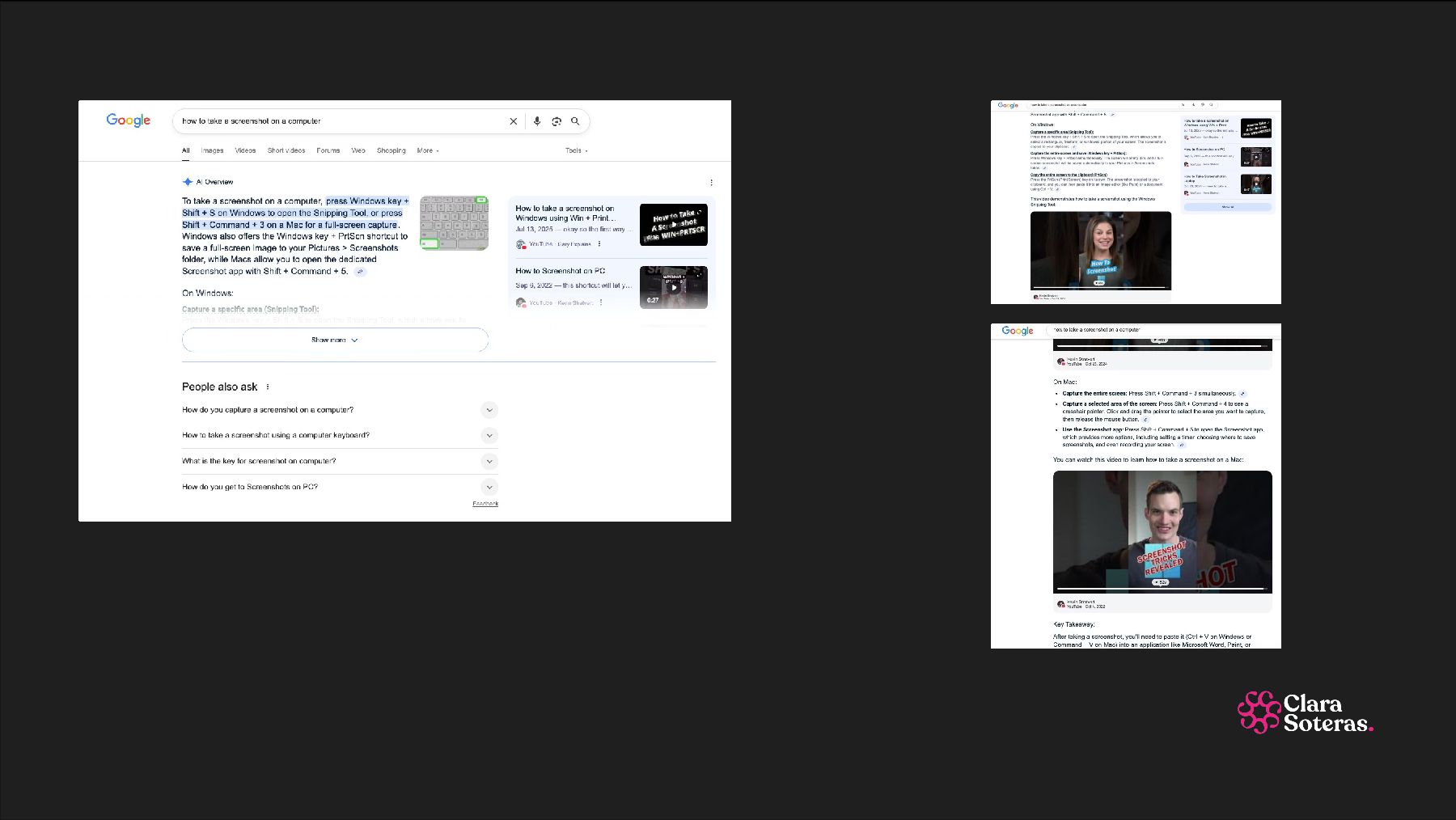Open Google Lens image search icon
The height and width of the screenshot is (820, 1456).
tap(557, 121)
